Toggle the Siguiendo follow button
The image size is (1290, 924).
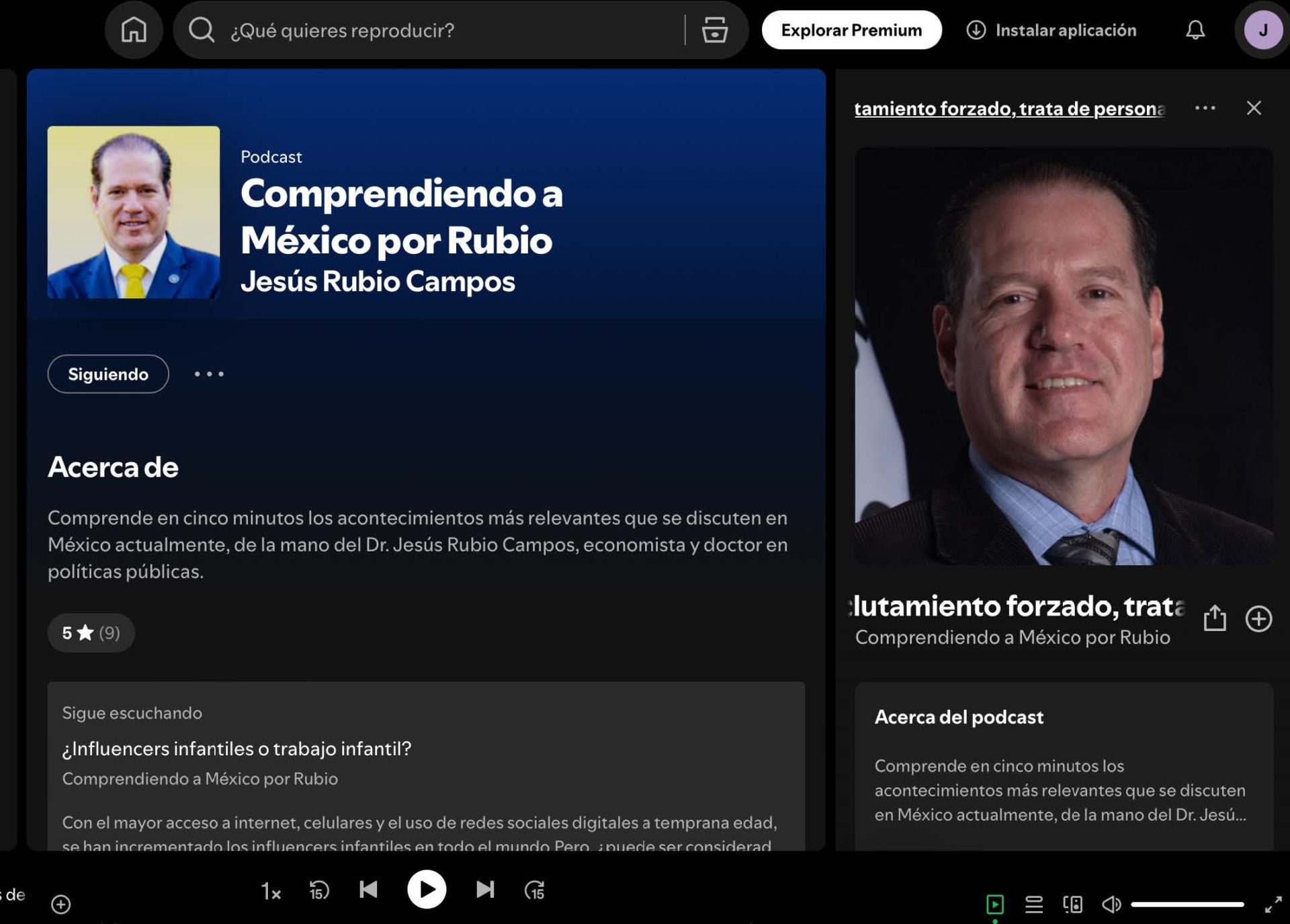click(108, 374)
